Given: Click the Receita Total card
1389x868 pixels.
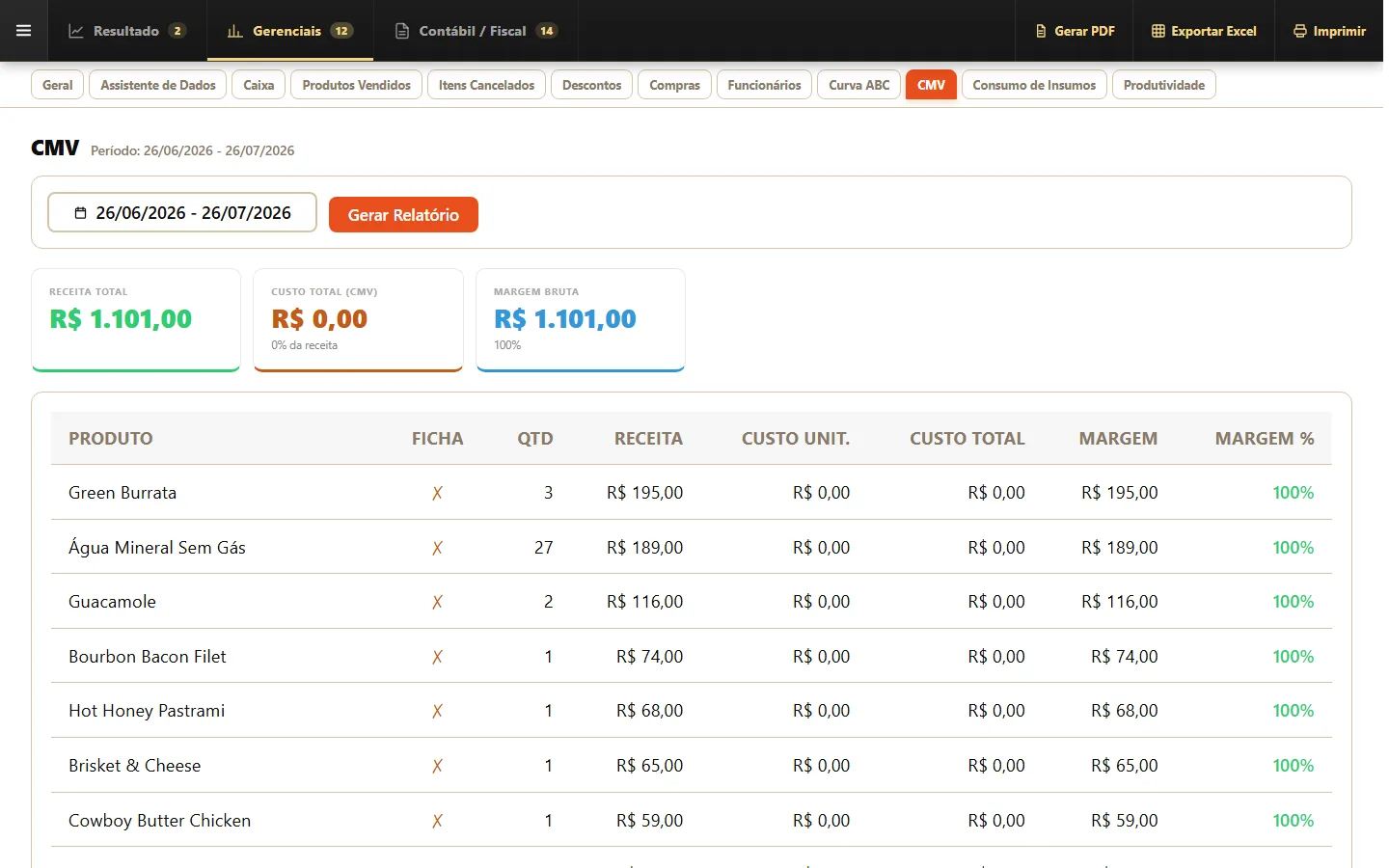Looking at the screenshot, I should click(136, 319).
